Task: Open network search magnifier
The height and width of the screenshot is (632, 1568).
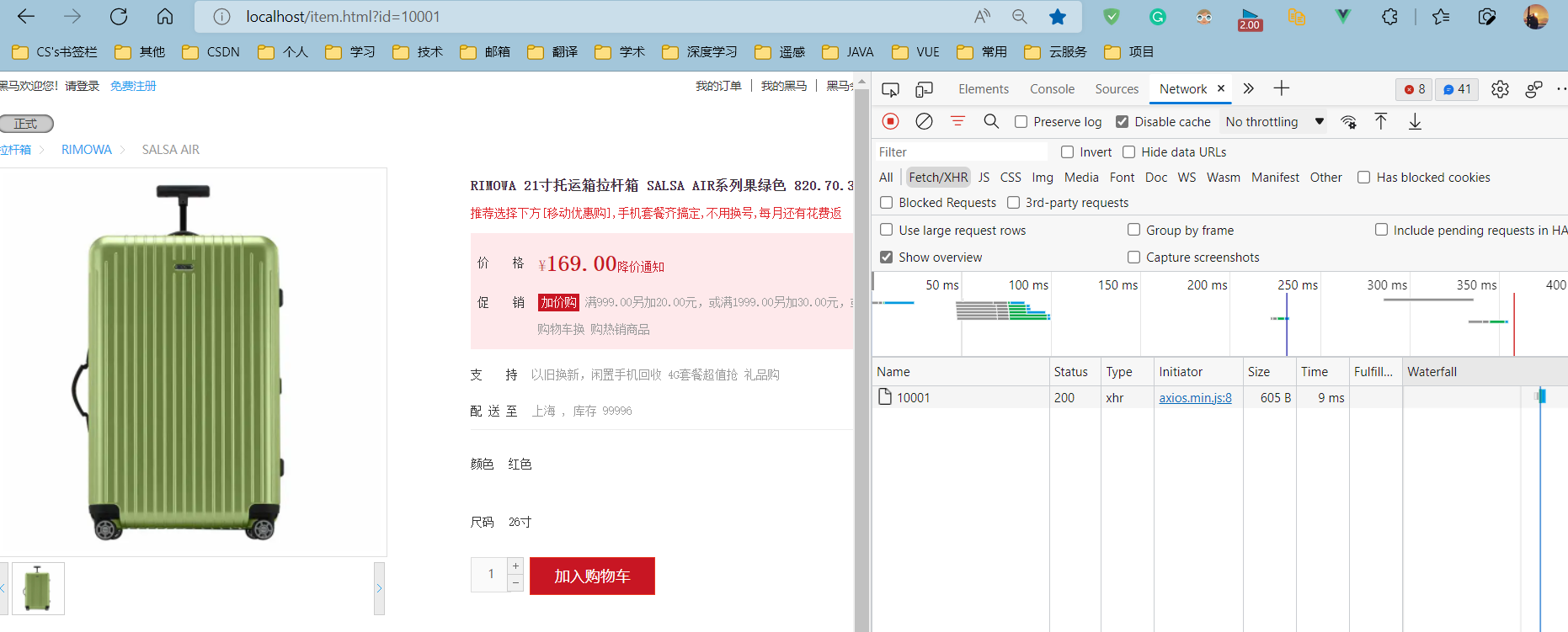Action: [991, 121]
